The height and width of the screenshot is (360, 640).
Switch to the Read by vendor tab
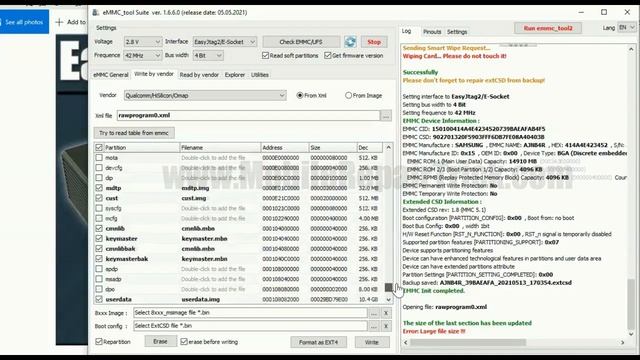[199, 75]
